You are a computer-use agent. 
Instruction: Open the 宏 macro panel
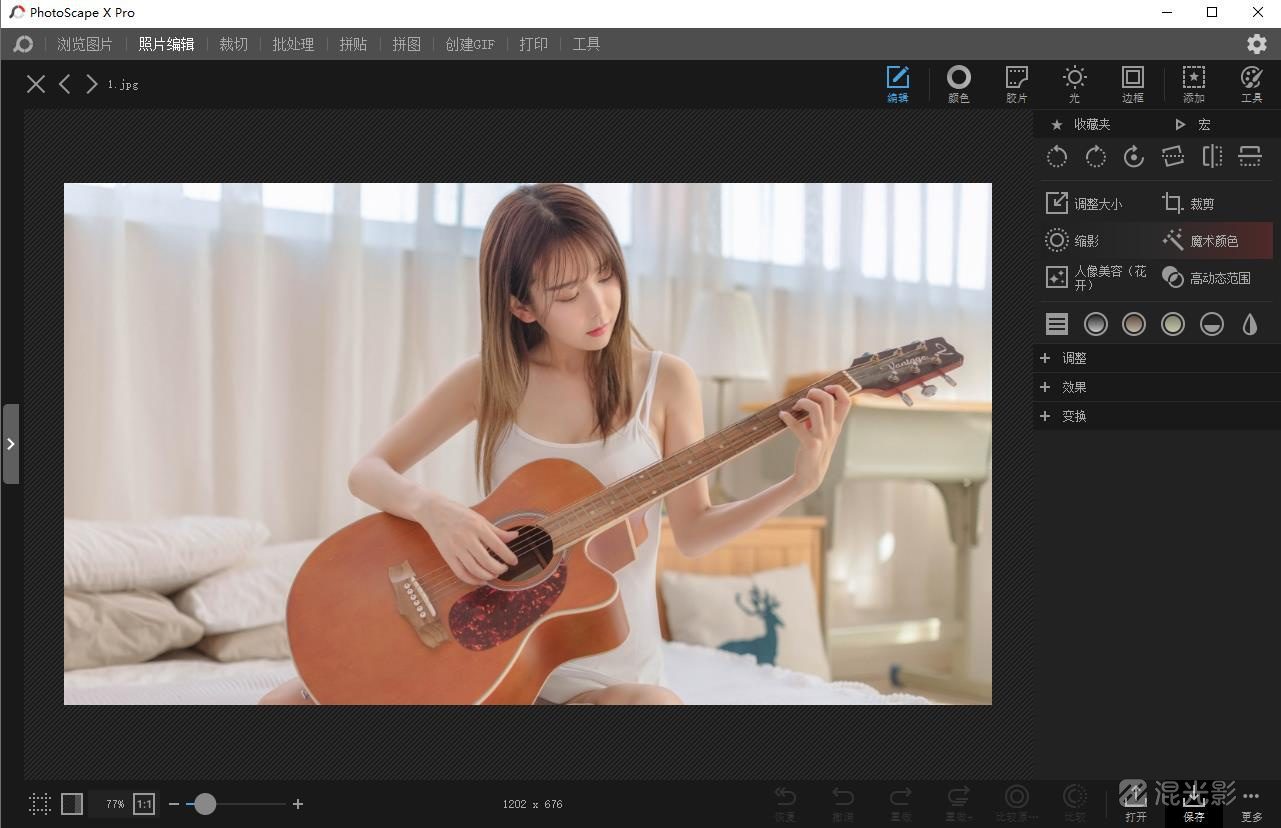tap(1192, 124)
